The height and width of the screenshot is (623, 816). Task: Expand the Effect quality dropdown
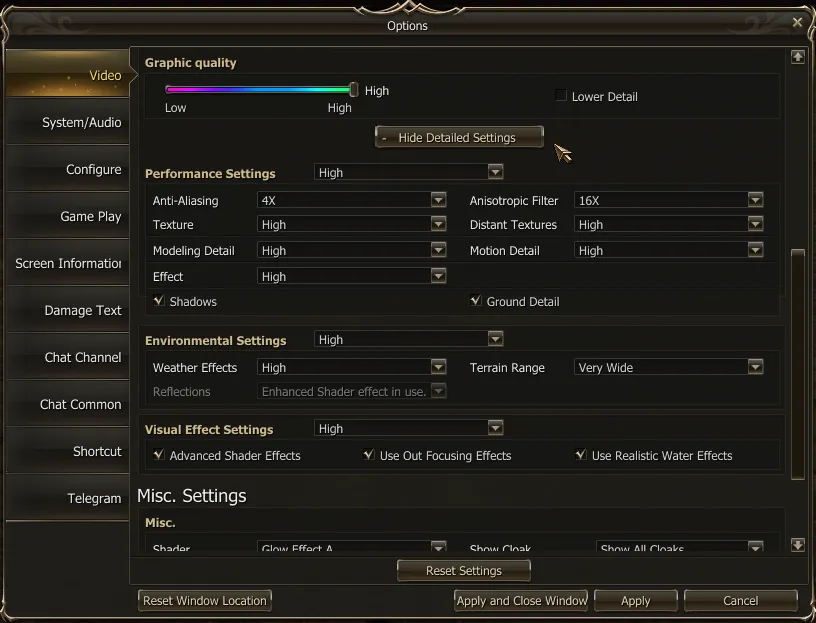[352, 276]
